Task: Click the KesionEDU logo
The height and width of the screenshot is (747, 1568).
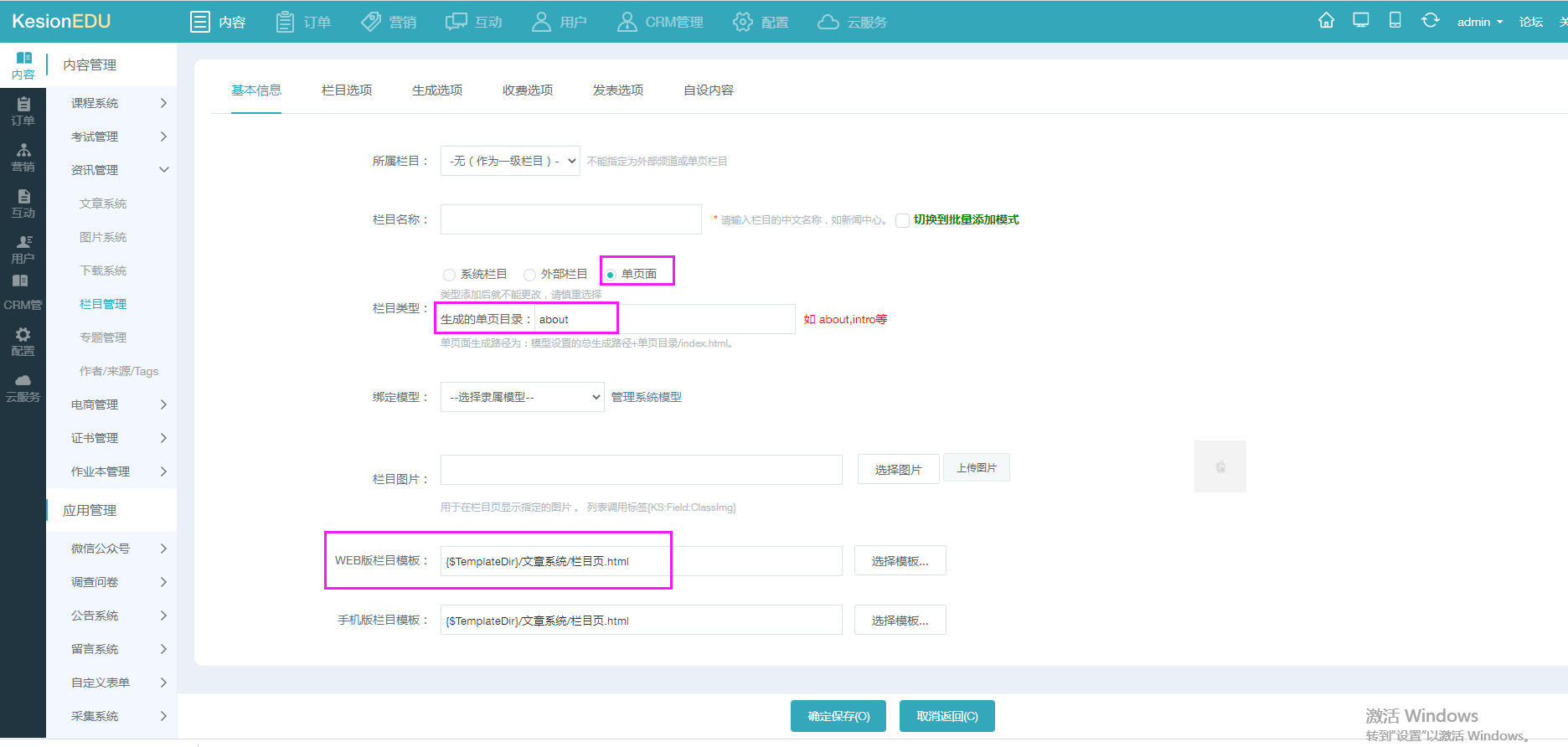Action: point(61,21)
